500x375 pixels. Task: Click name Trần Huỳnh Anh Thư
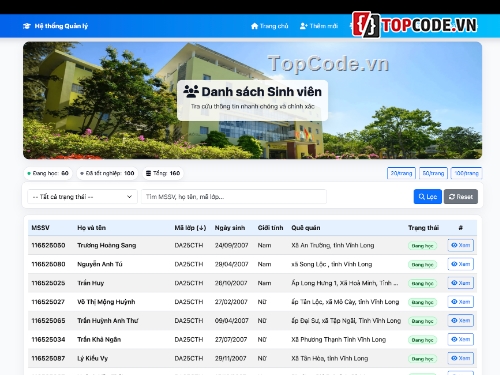(x=108, y=321)
